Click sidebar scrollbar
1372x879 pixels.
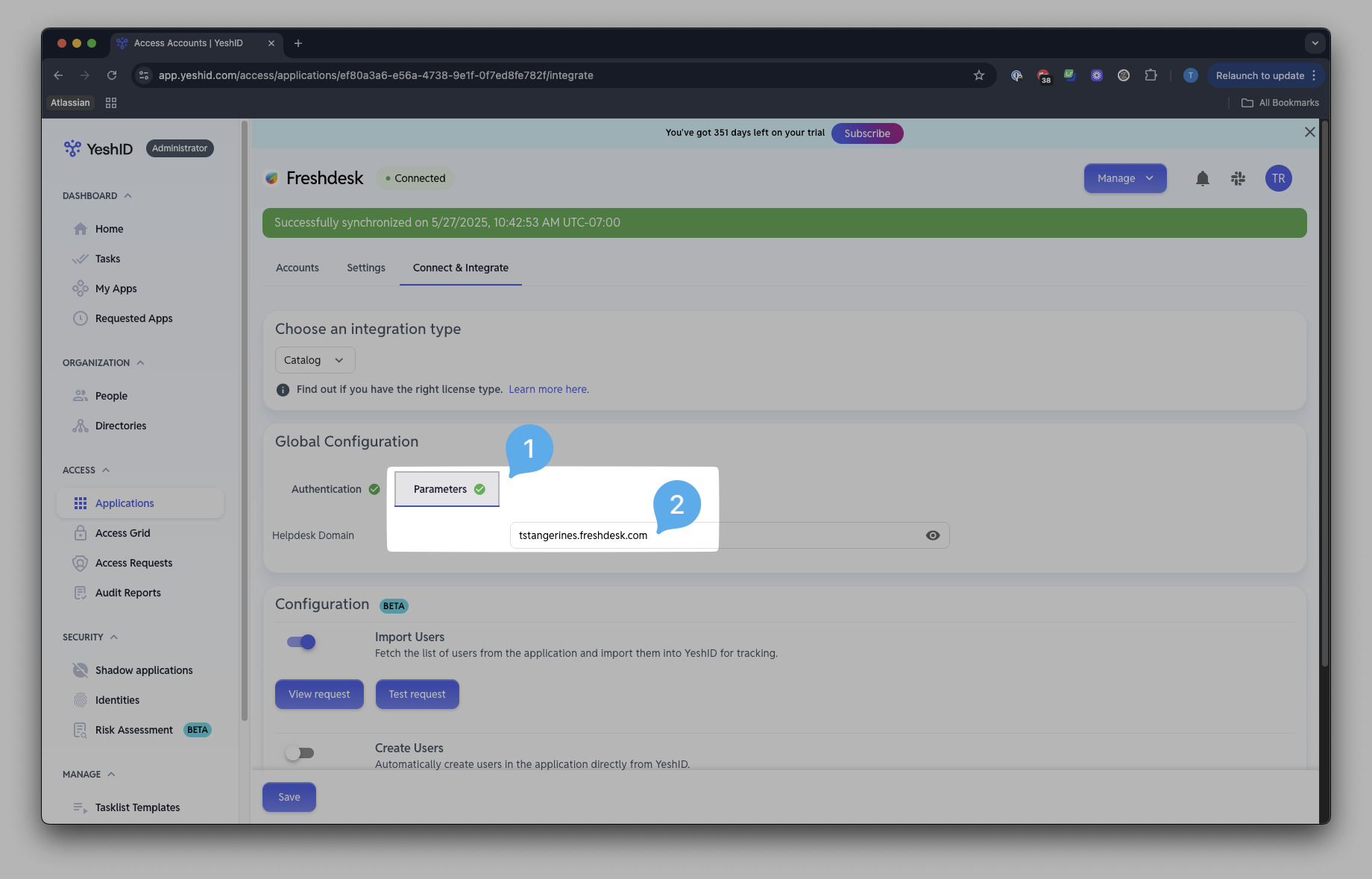[x=245, y=421]
